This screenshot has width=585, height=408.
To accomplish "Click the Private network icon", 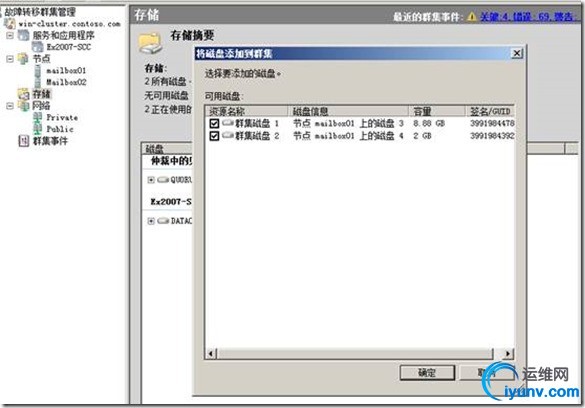I will pos(37,117).
